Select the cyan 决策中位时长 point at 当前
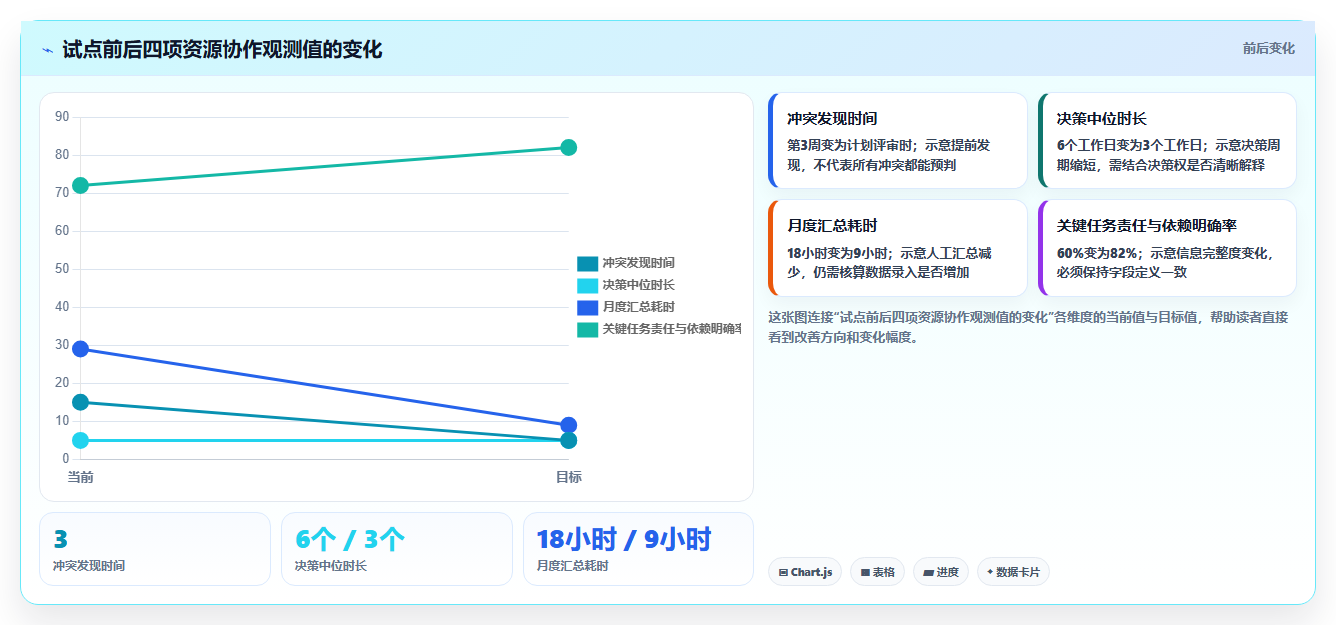 click(x=81, y=440)
